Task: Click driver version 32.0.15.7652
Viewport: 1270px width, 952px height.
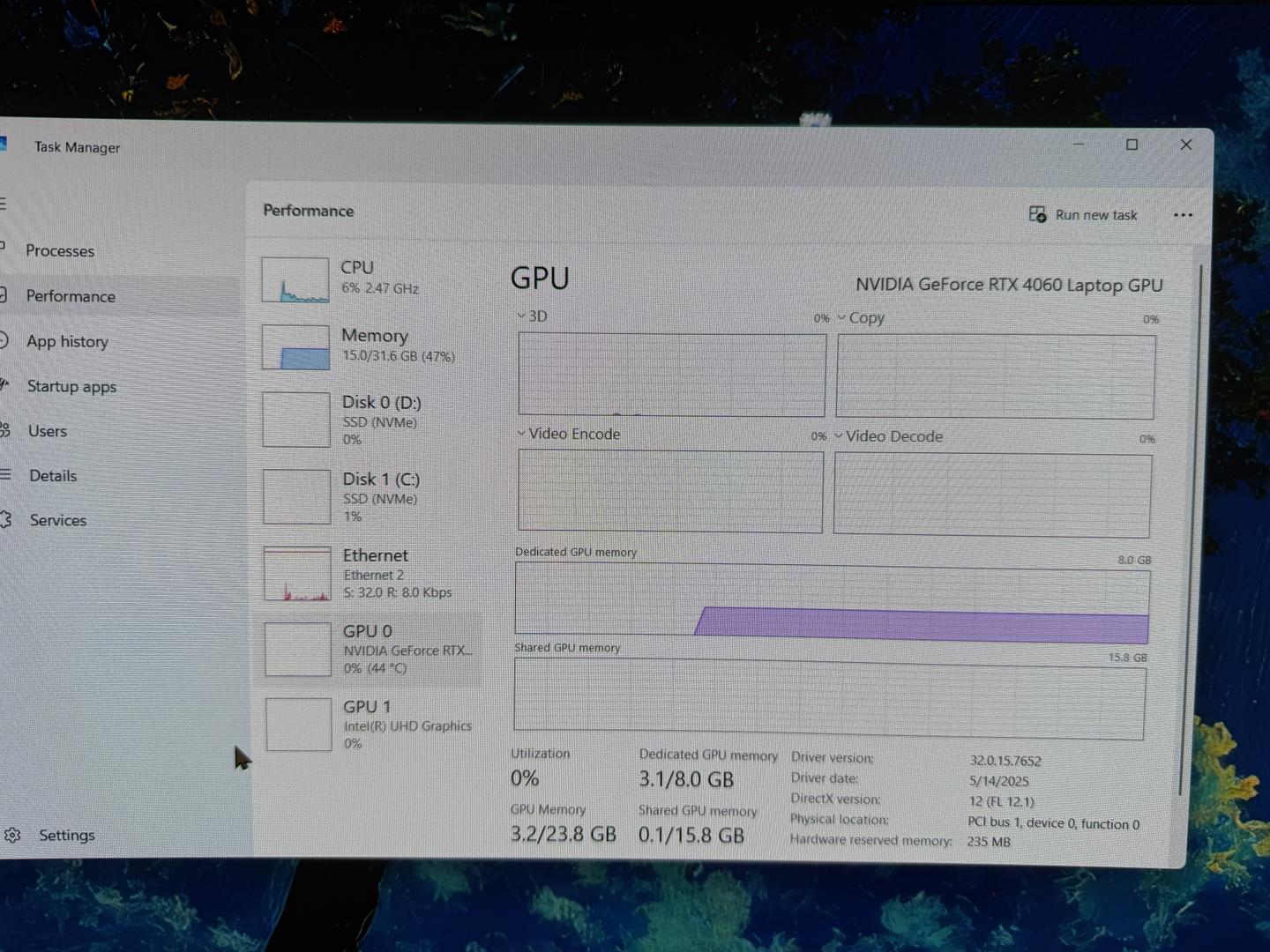Action: click(x=1005, y=760)
